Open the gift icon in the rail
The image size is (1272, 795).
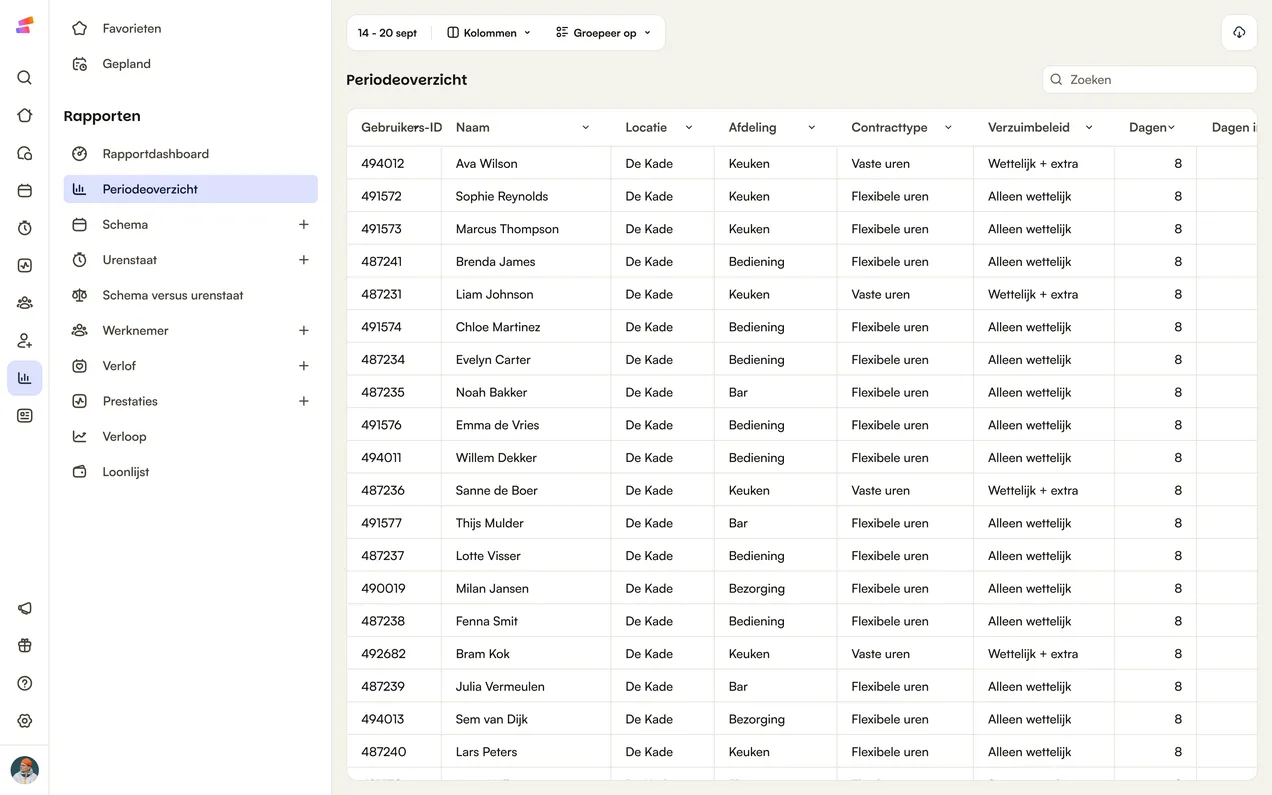pos(25,646)
